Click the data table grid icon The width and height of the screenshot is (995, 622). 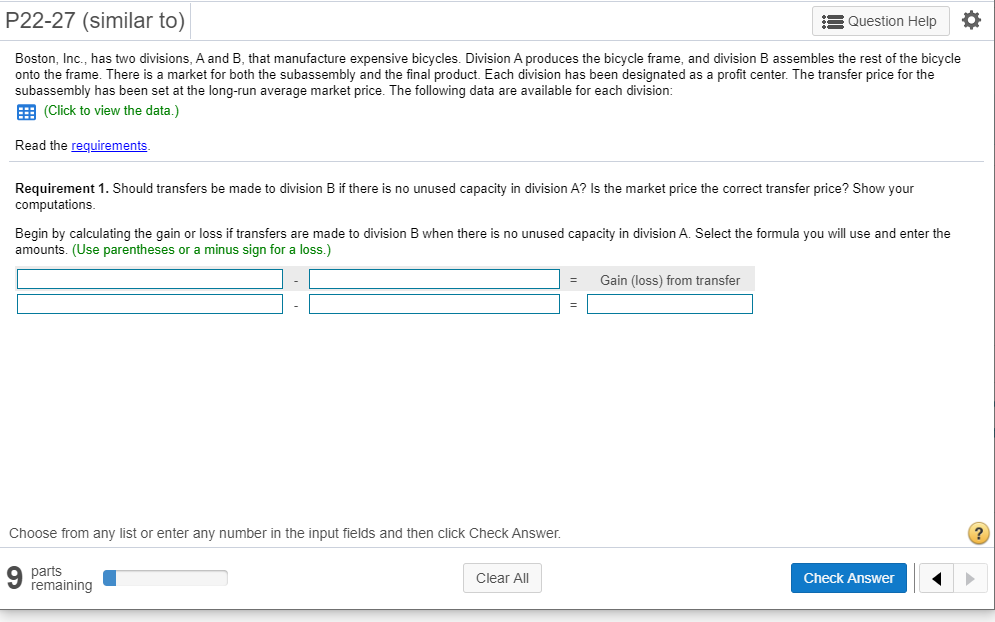pyautogui.click(x=26, y=112)
